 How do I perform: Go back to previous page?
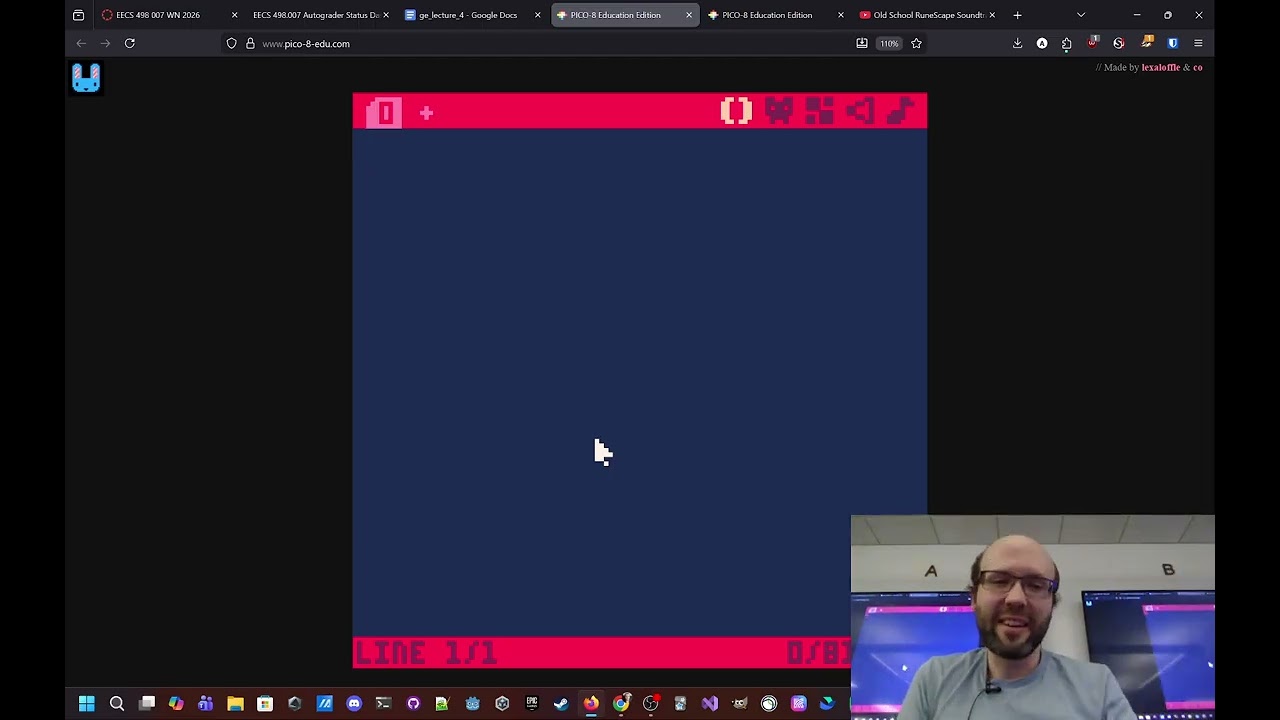[x=81, y=43]
